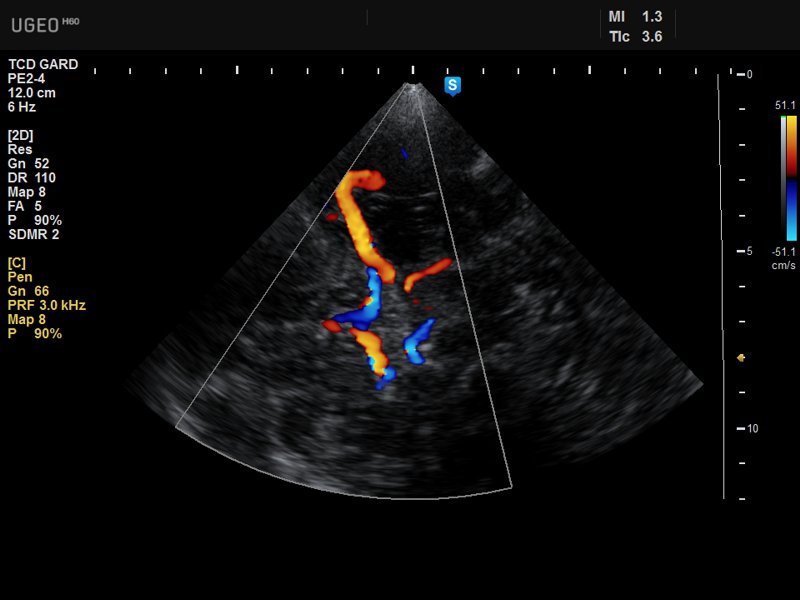
Task: Click the color Doppler velocity scale bar
Action: [x=789, y=177]
